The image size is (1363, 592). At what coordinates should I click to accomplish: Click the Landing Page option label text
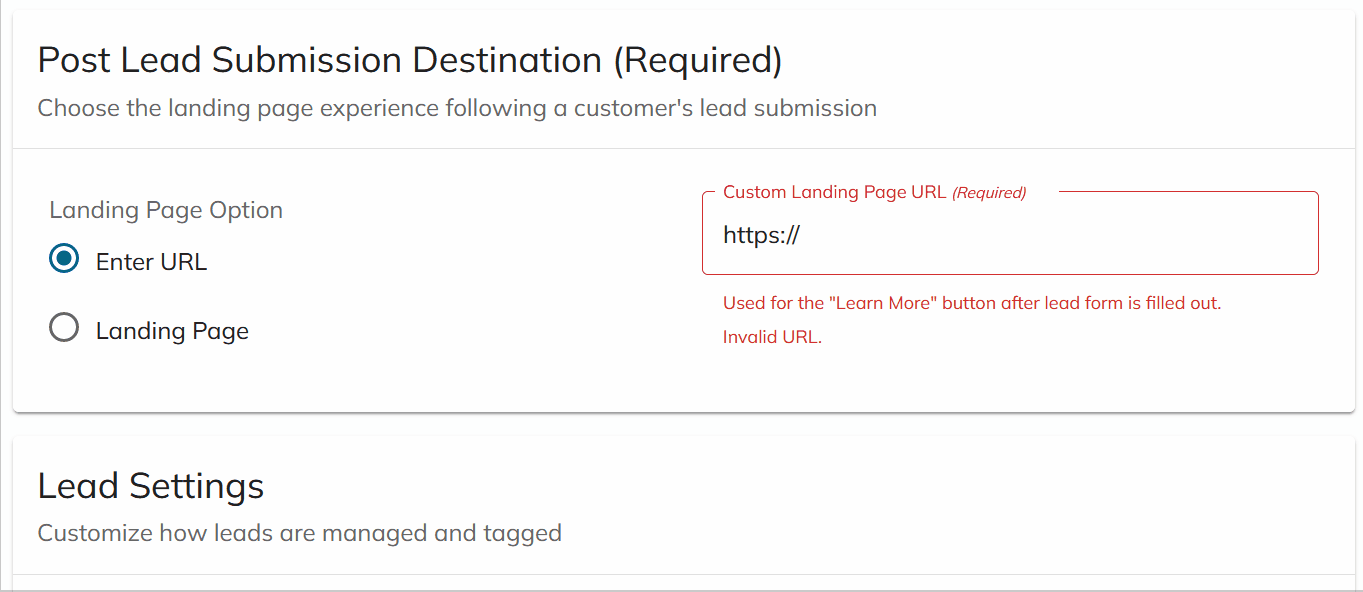click(172, 330)
